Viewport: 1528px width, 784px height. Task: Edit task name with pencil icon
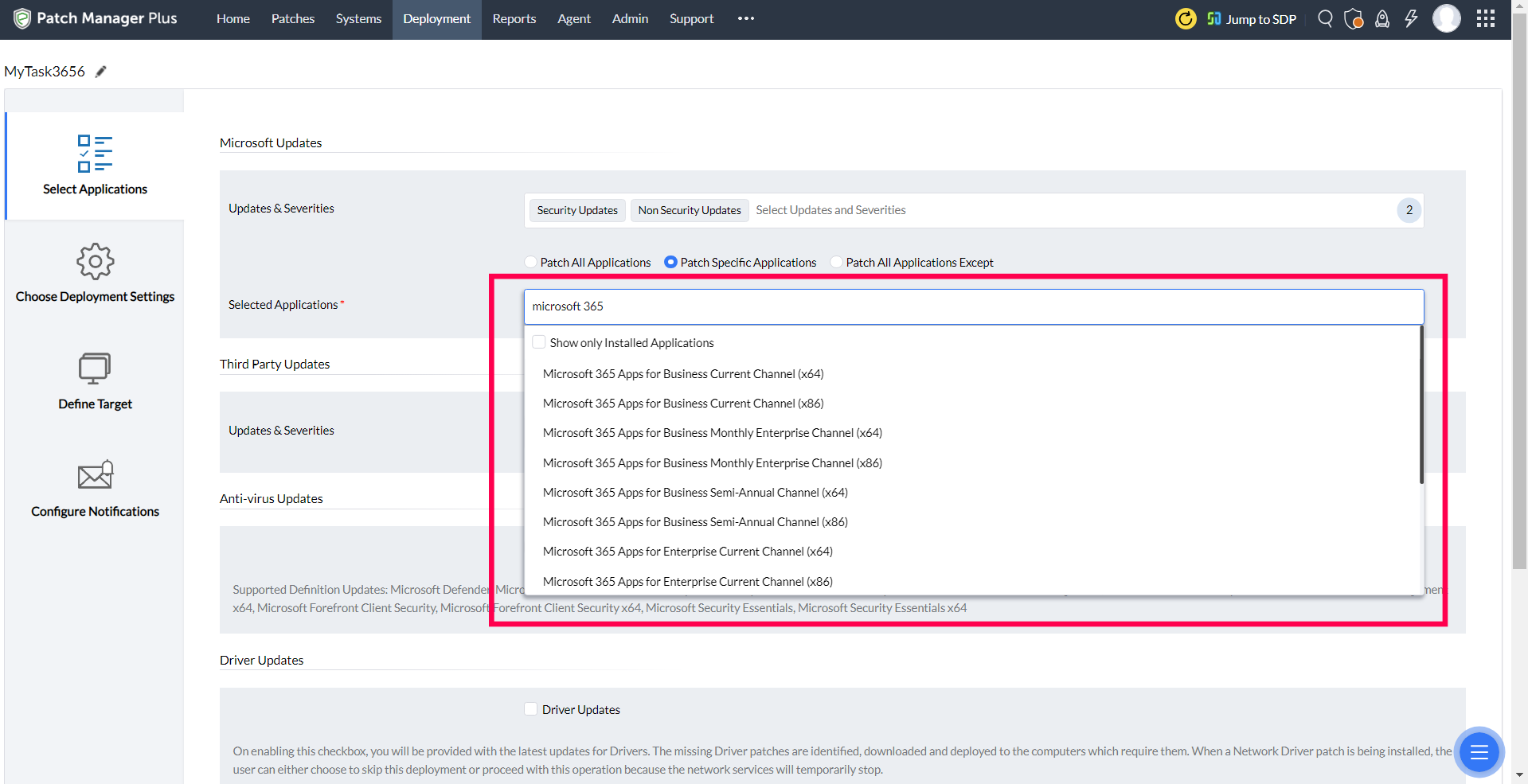[101, 72]
